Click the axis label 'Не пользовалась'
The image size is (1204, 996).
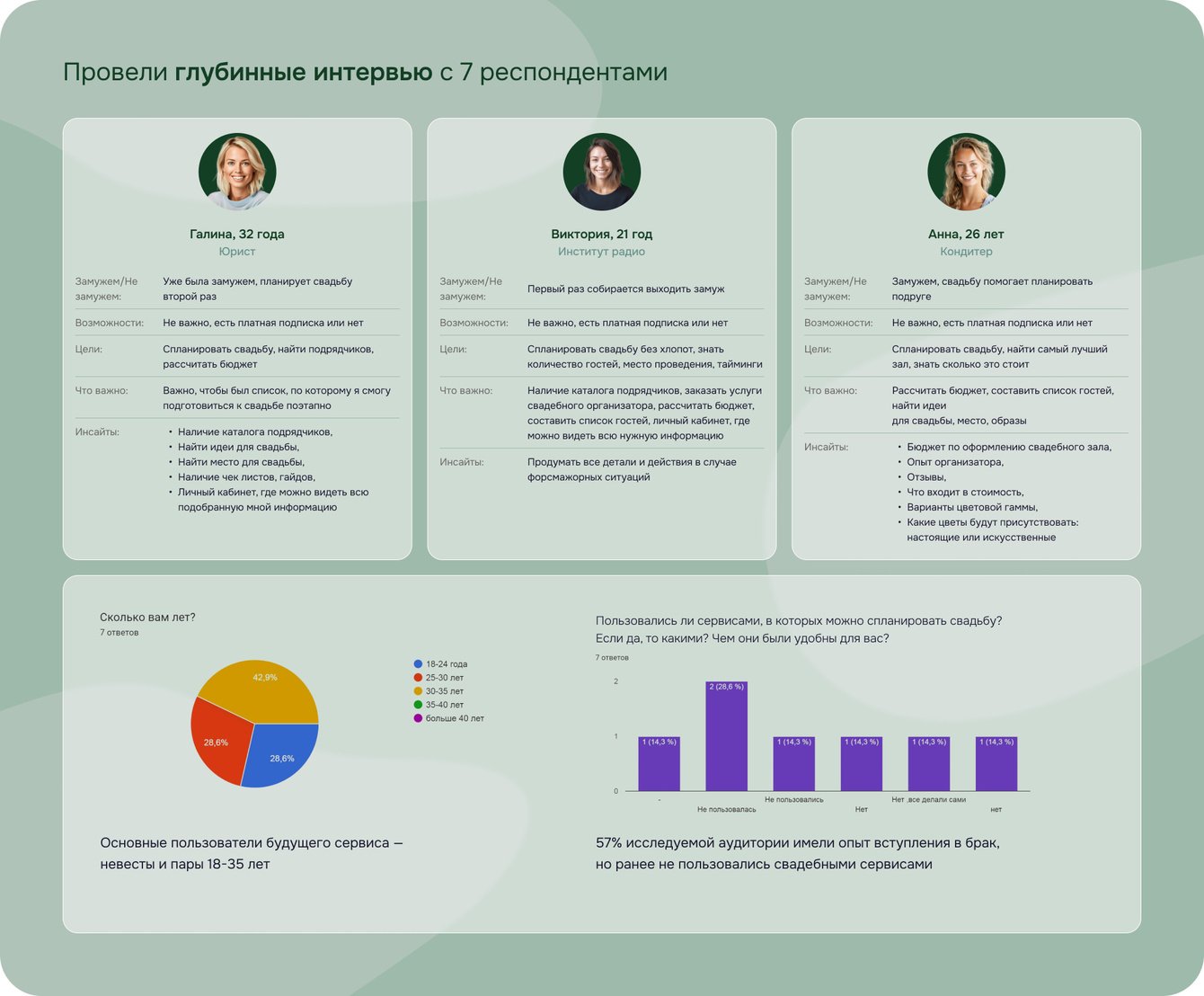click(x=727, y=810)
